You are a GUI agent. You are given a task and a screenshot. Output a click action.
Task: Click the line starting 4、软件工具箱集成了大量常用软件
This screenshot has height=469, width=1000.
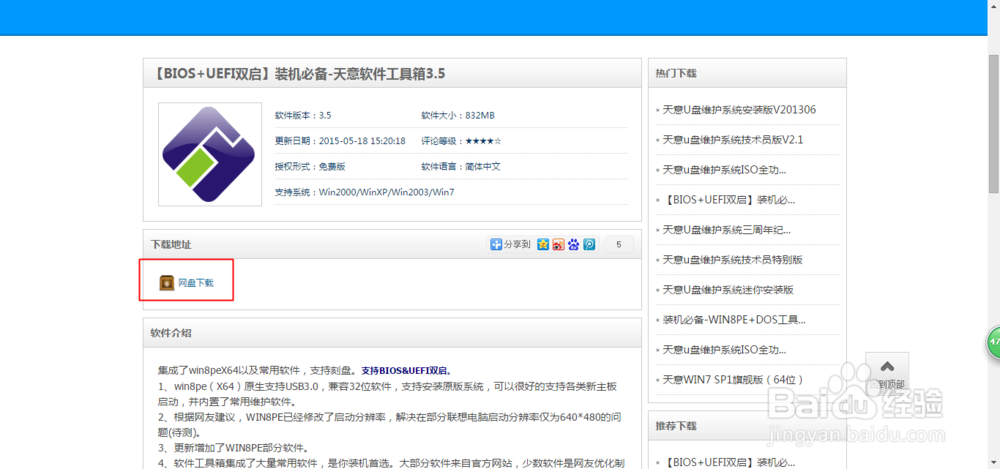pyautogui.click(x=391, y=463)
